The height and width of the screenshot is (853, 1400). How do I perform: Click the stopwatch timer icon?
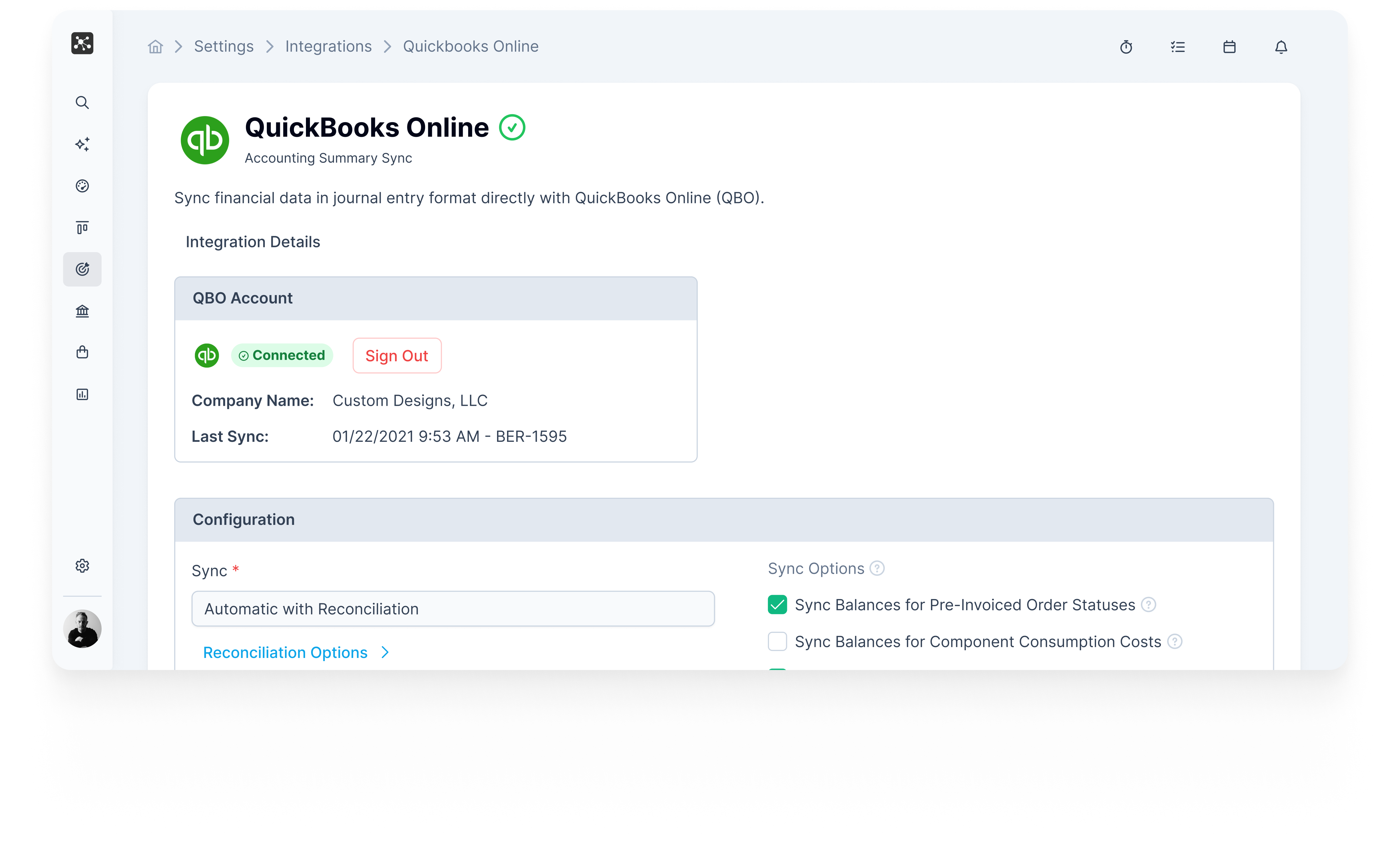click(x=1126, y=47)
